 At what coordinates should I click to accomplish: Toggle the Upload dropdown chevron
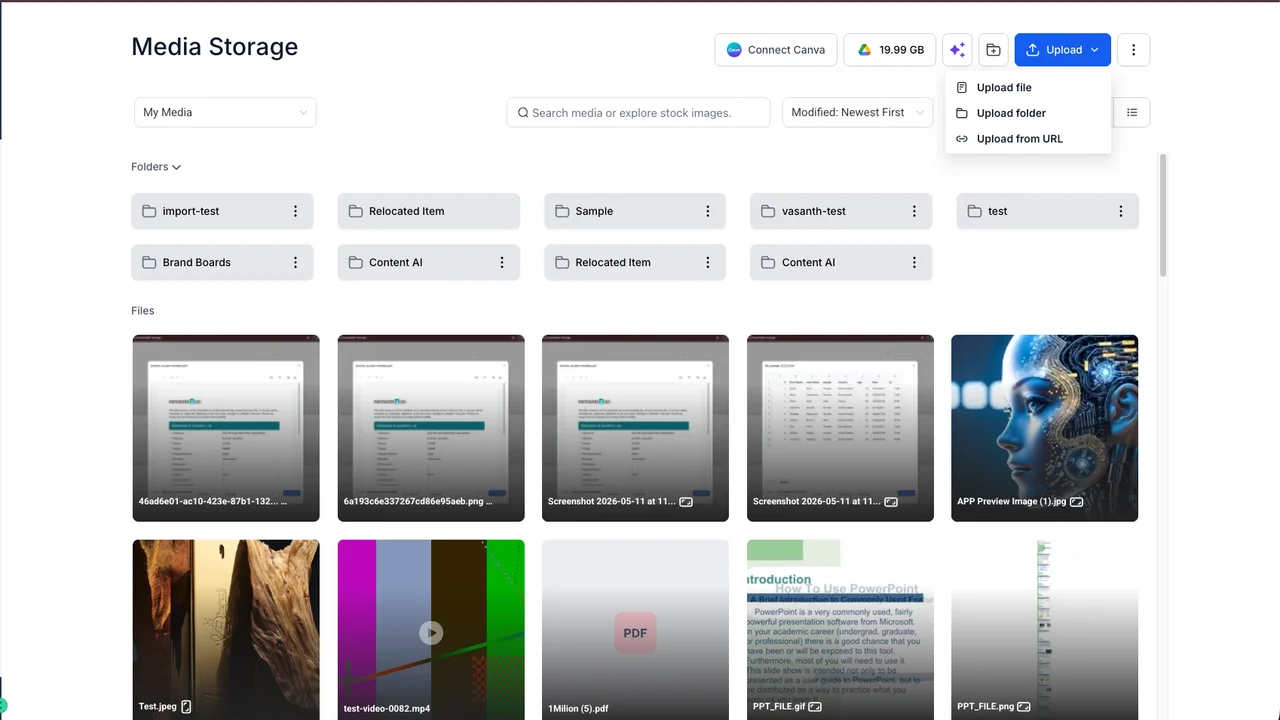point(1095,50)
